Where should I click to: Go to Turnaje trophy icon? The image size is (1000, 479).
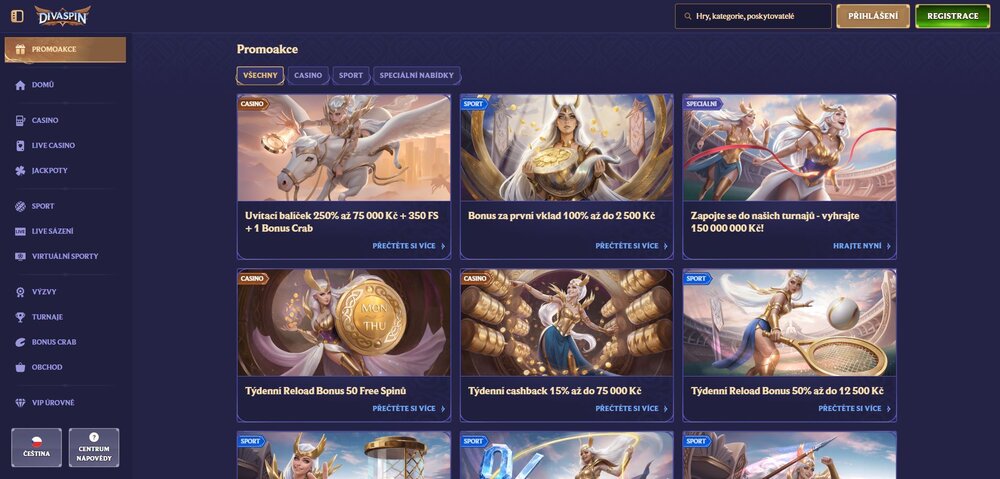[x=20, y=317]
